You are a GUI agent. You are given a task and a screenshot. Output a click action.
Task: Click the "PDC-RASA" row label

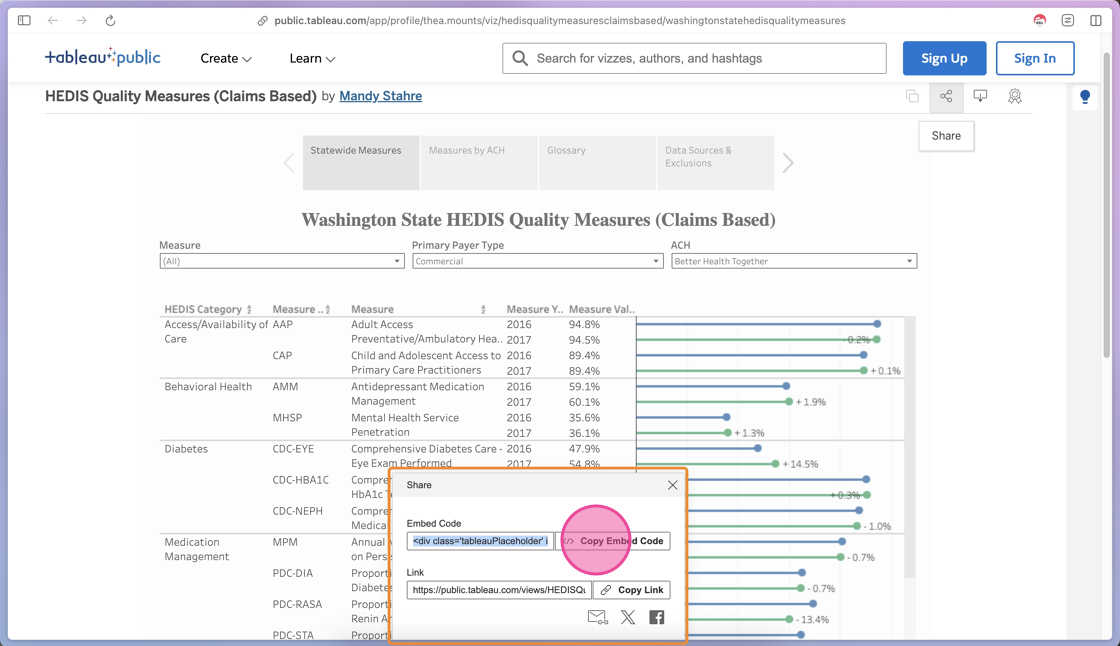[298, 605]
